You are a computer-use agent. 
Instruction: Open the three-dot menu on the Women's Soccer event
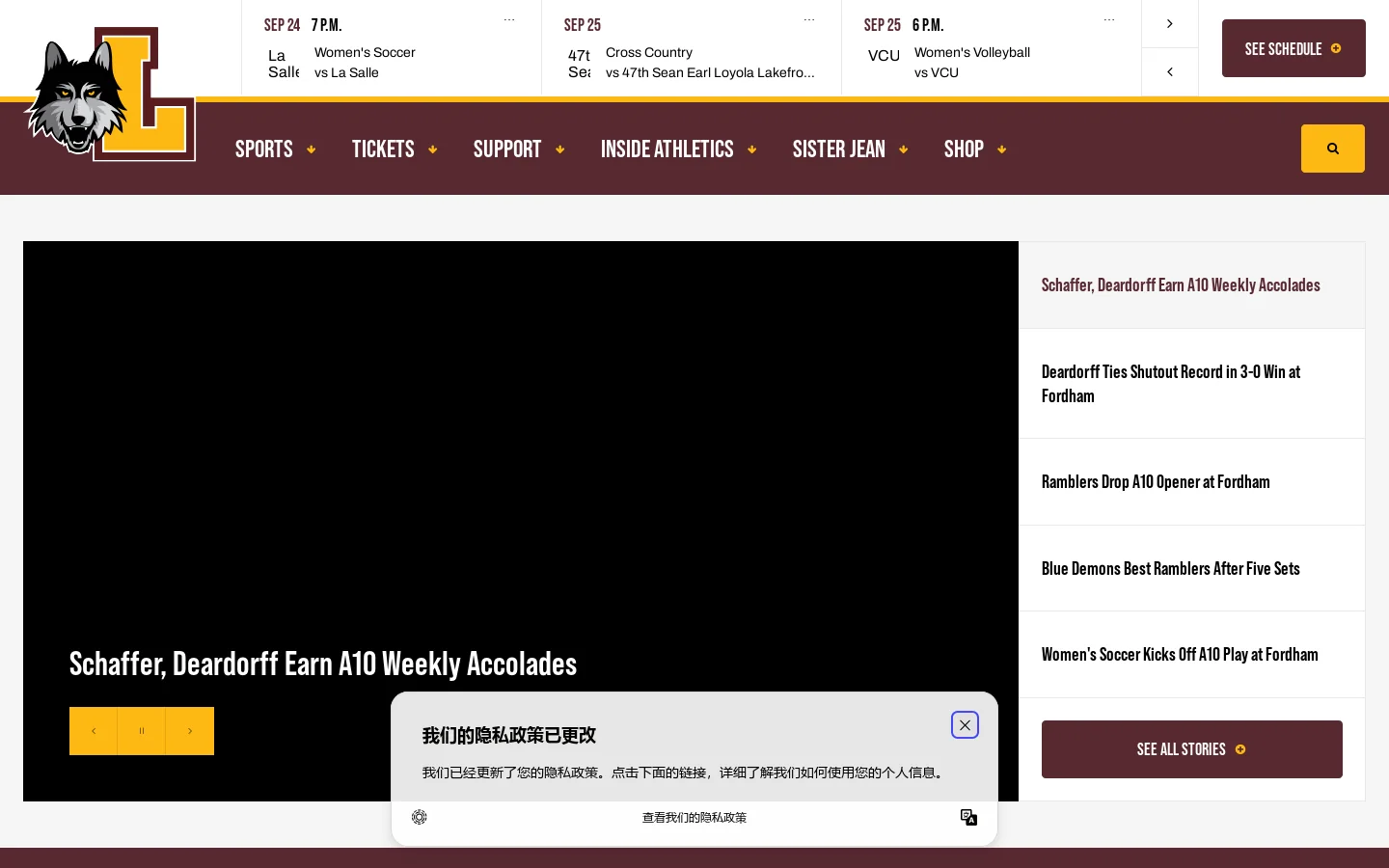tap(509, 19)
